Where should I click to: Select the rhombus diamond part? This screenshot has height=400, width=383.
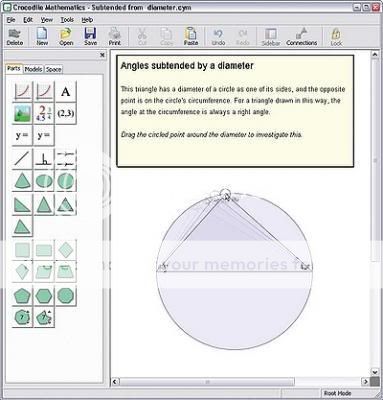click(66, 250)
